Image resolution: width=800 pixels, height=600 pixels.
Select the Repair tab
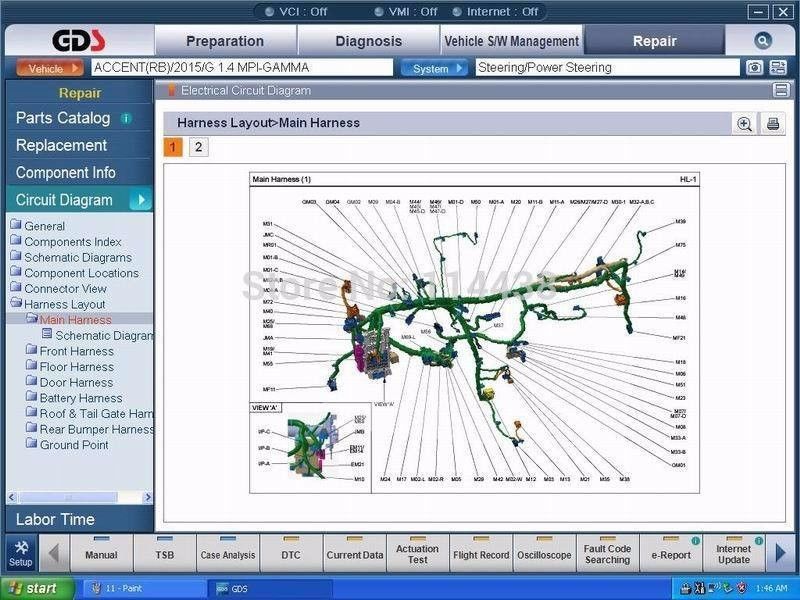point(655,41)
